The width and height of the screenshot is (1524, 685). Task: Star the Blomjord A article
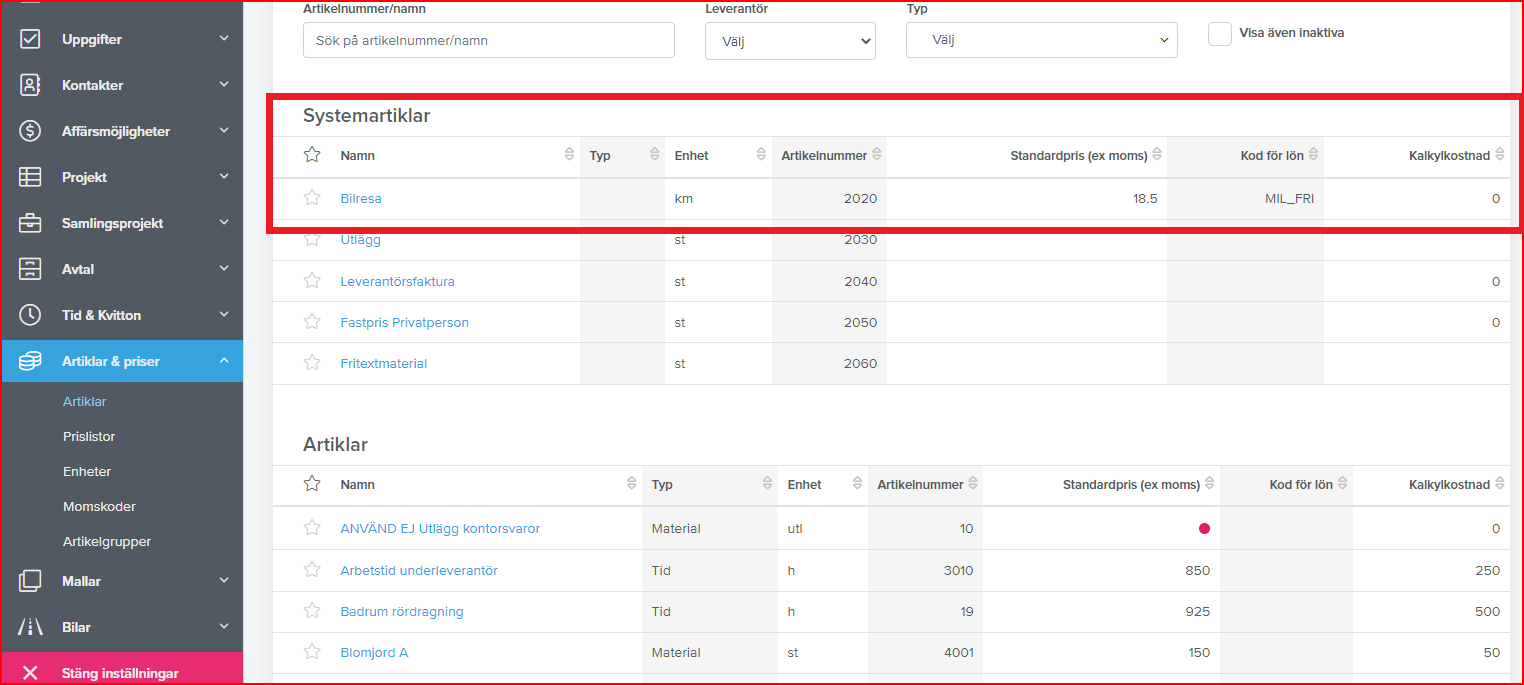click(x=312, y=652)
